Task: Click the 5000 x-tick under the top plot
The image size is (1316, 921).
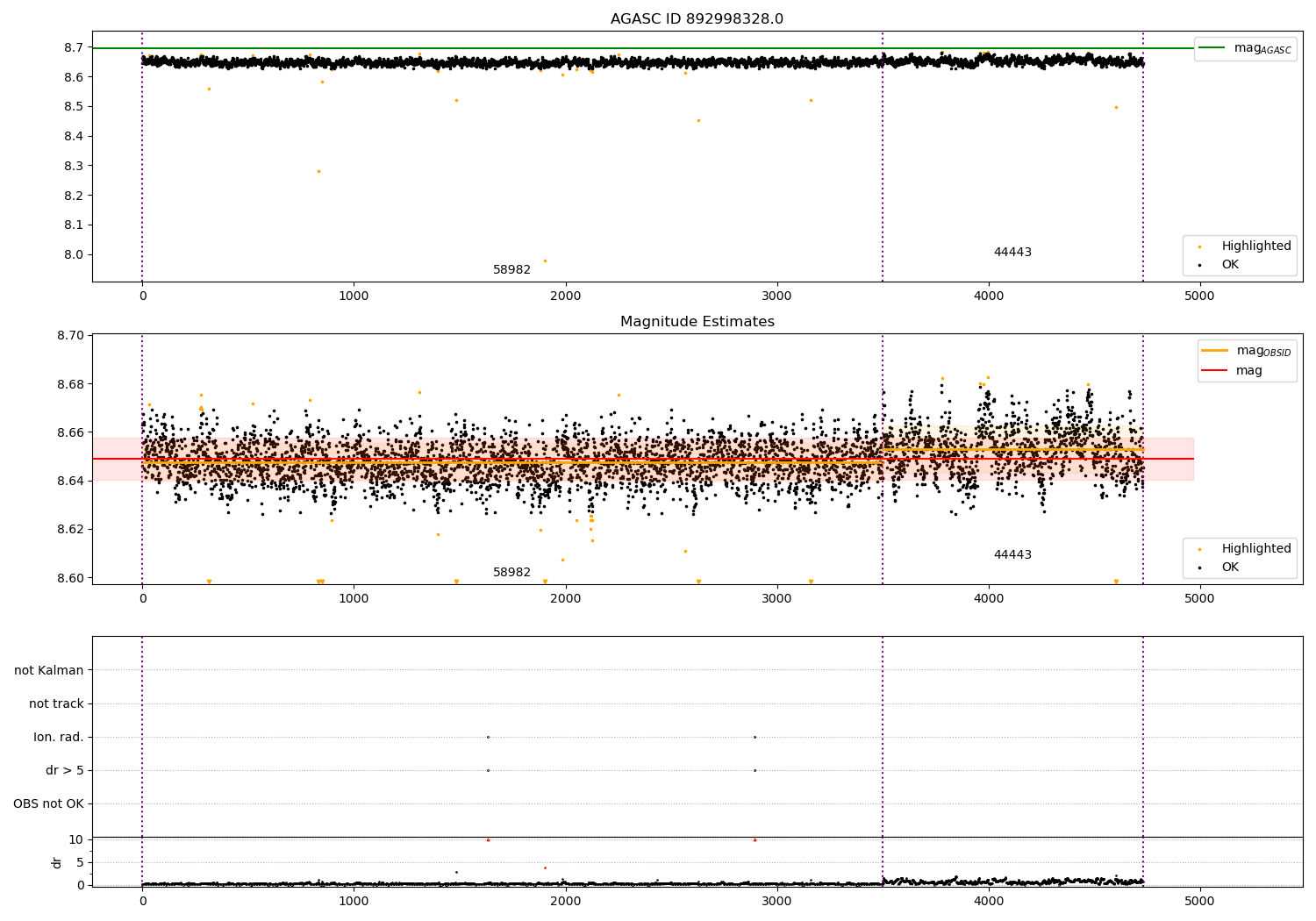Action: 1199,296
